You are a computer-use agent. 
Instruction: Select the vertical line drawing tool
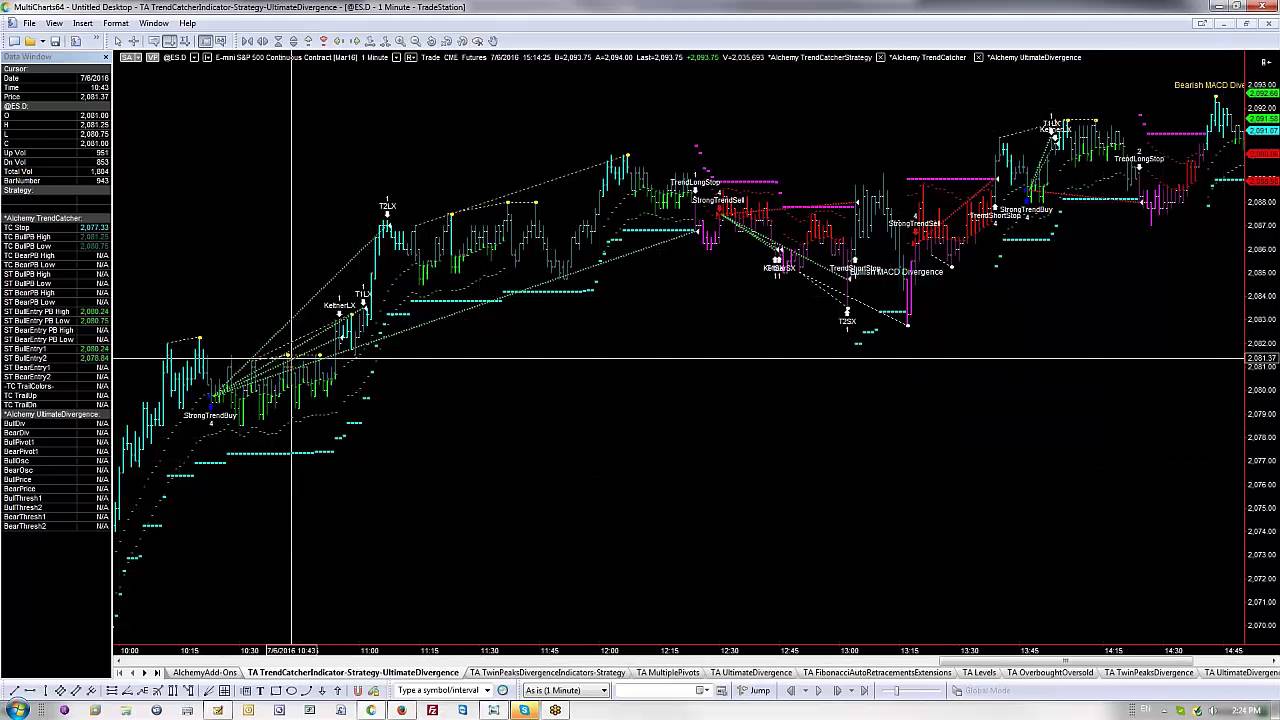click(x=45, y=690)
